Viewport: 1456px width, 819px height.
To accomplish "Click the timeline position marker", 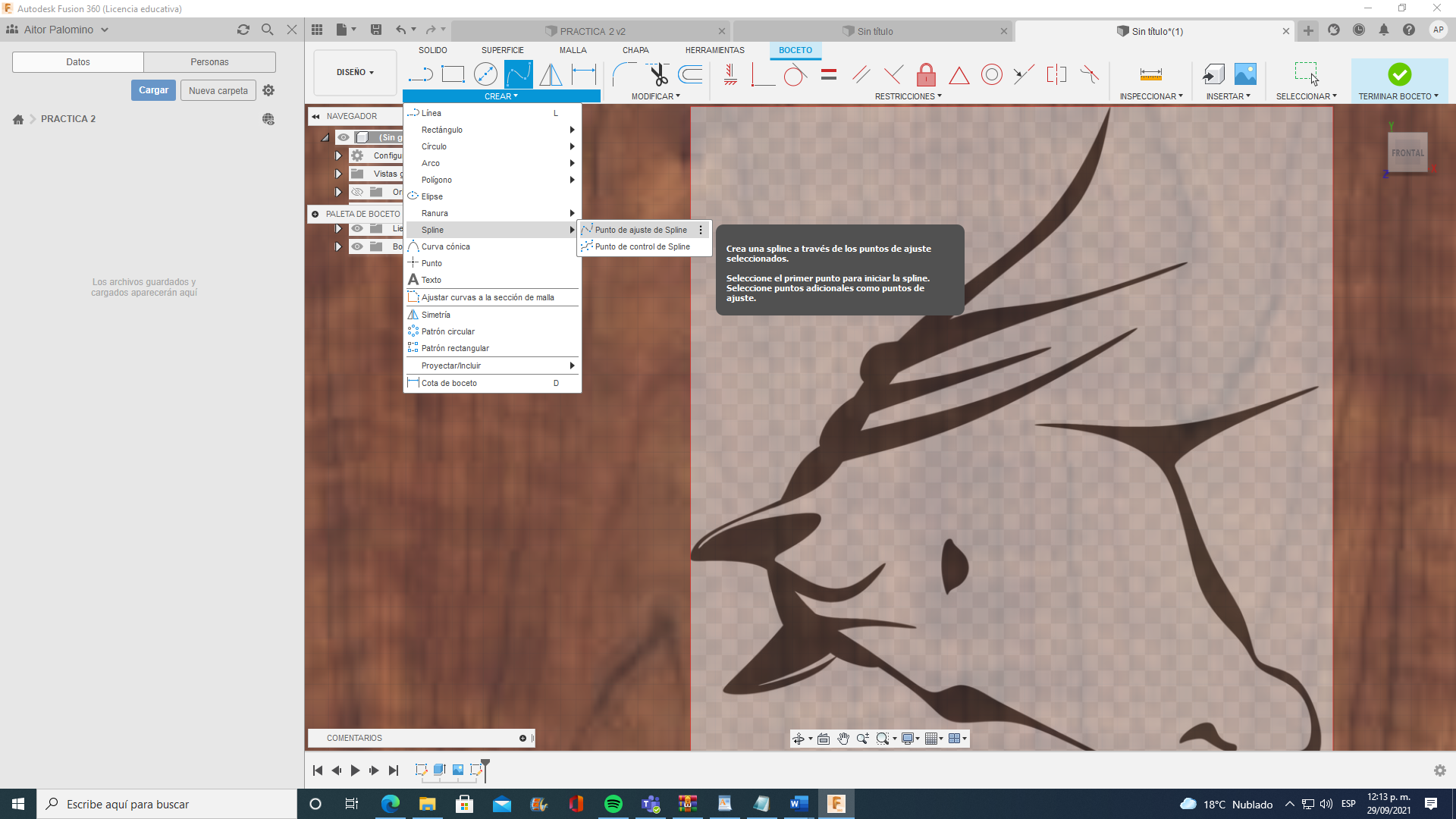I will [x=485, y=769].
